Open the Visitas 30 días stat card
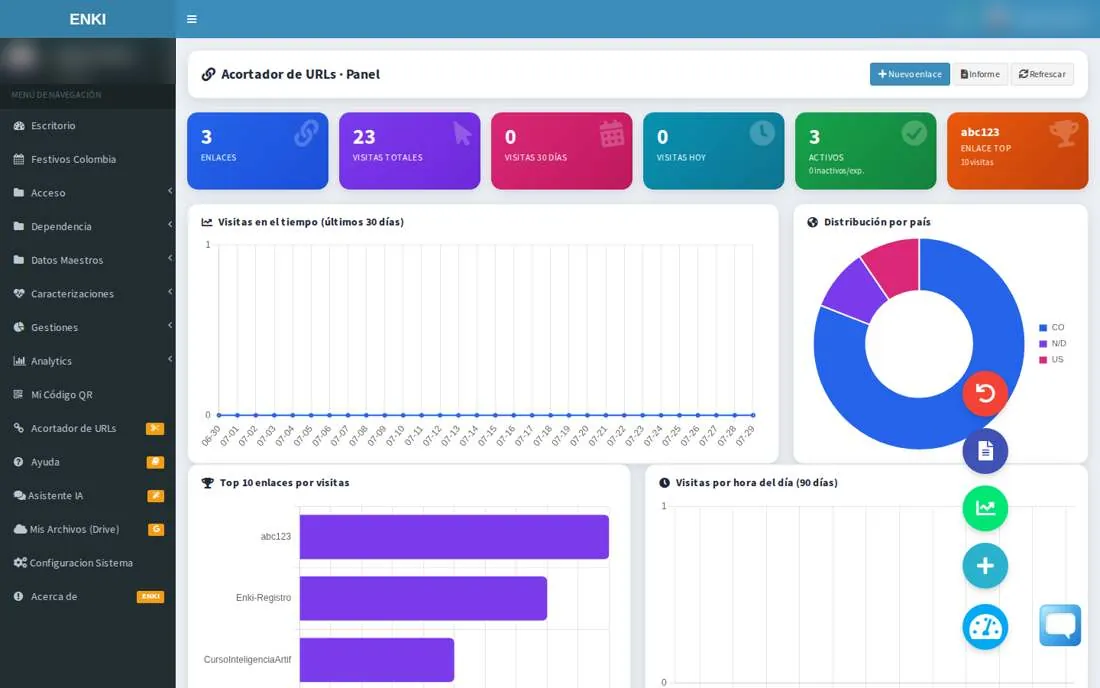The height and width of the screenshot is (688, 1100). click(561, 151)
